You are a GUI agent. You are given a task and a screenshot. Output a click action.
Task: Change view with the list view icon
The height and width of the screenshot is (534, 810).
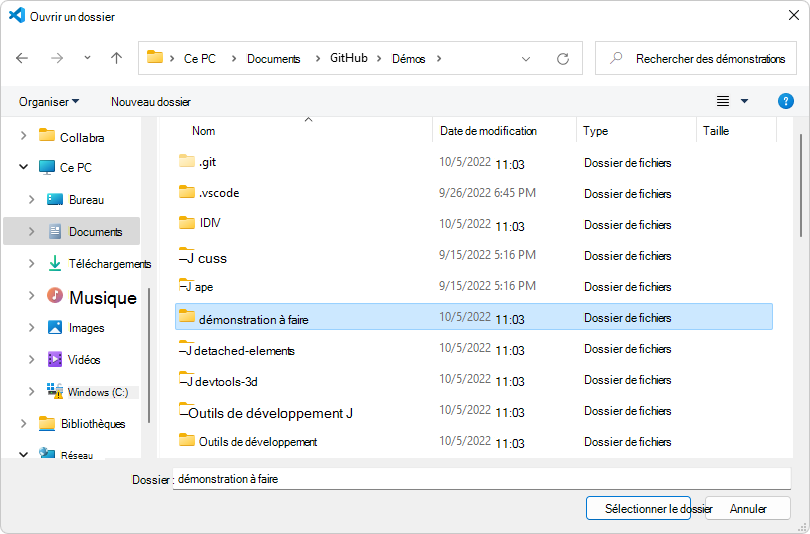coord(723,101)
